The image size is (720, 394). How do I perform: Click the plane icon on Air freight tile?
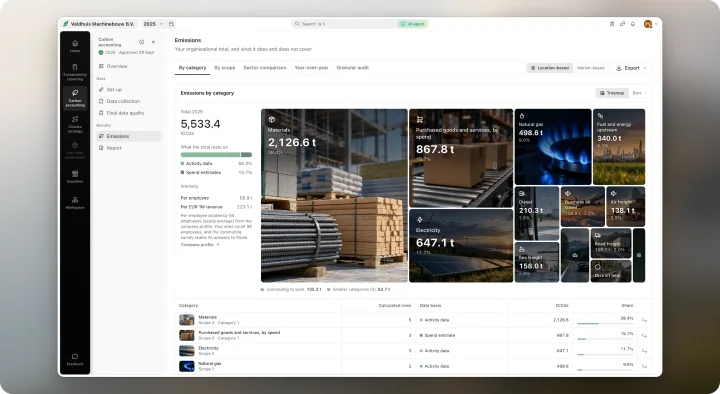613,193
